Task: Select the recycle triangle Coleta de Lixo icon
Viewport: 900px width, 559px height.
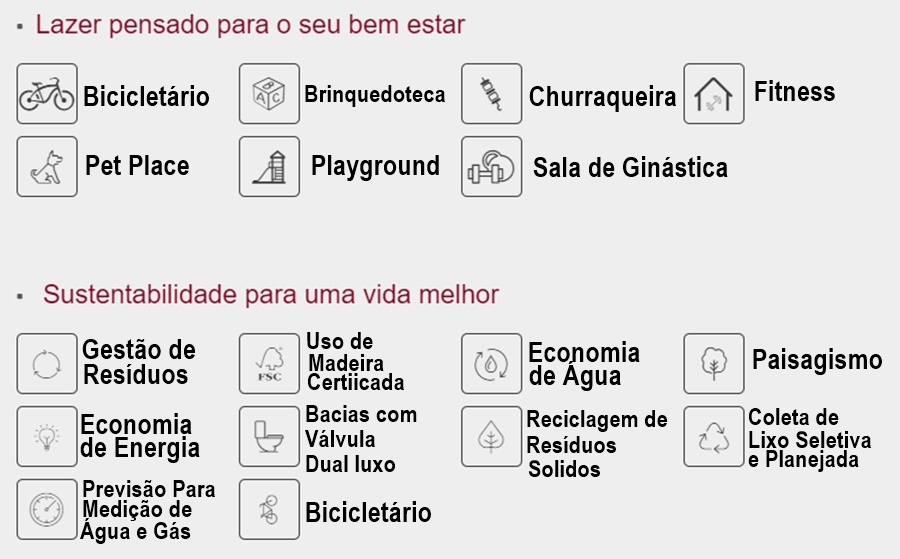Action: pyautogui.click(x=713, y=436)
